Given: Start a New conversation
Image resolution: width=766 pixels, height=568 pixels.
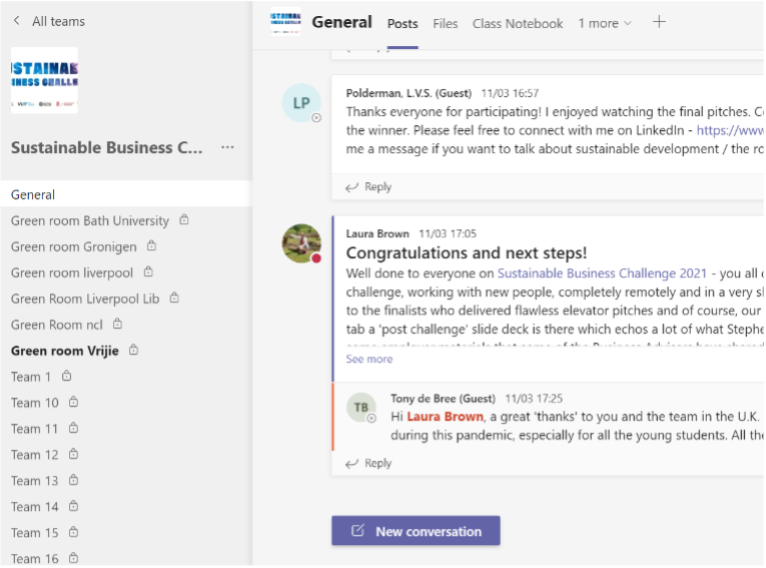Looking at the screenshot, I should pos(416,531).
